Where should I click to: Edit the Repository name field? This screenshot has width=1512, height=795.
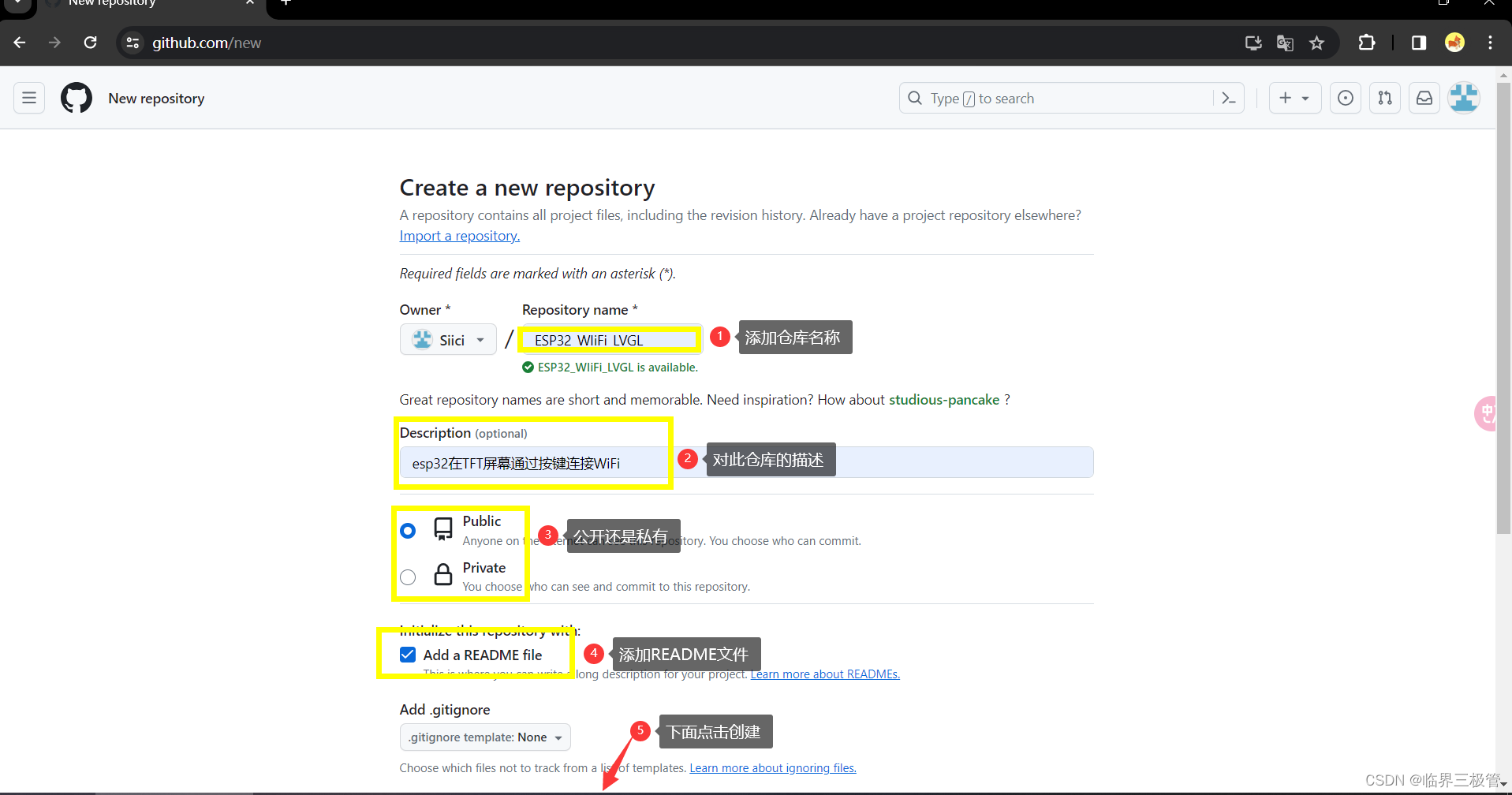[611, 340]
